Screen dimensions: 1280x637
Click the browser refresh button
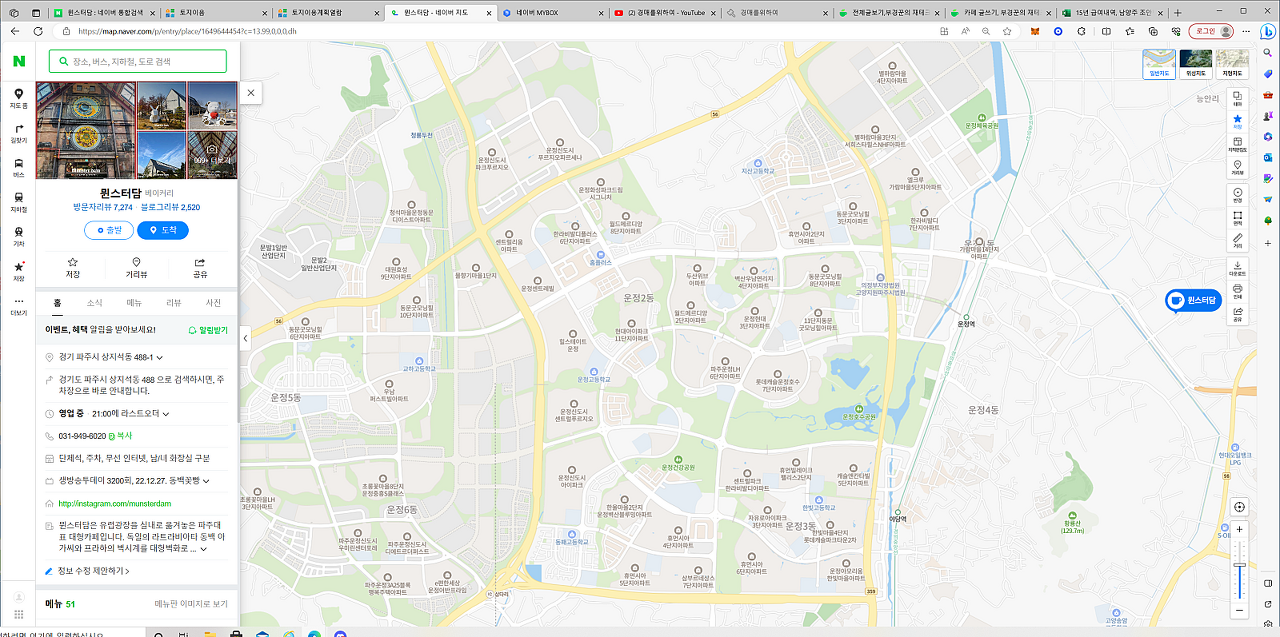[37, 31]
